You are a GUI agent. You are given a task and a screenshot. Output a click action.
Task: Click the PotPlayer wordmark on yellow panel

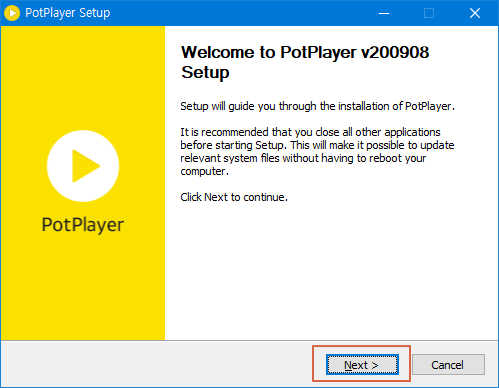83,225
